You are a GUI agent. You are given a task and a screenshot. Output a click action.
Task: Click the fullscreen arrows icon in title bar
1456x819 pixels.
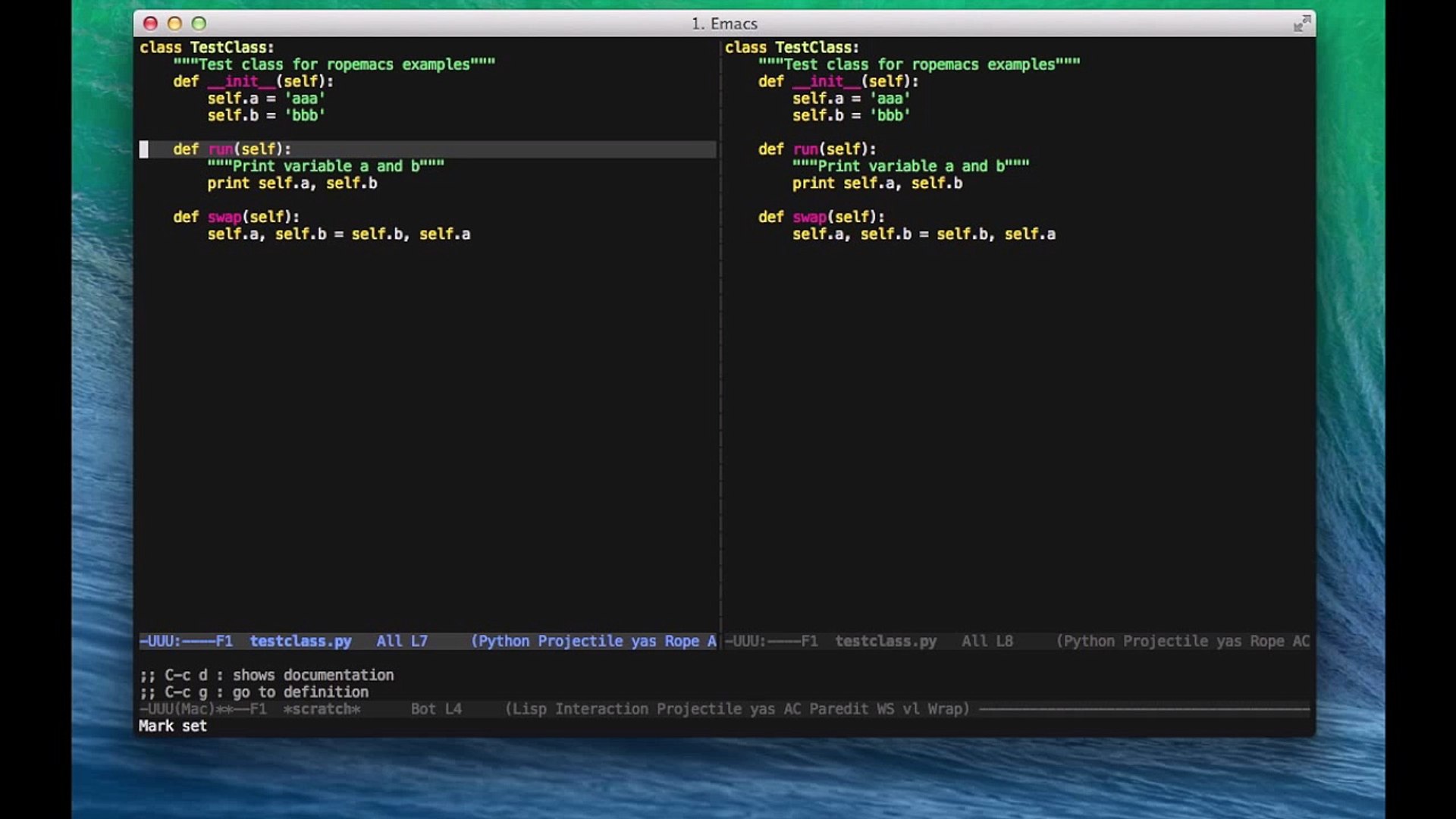point(1301,24)
